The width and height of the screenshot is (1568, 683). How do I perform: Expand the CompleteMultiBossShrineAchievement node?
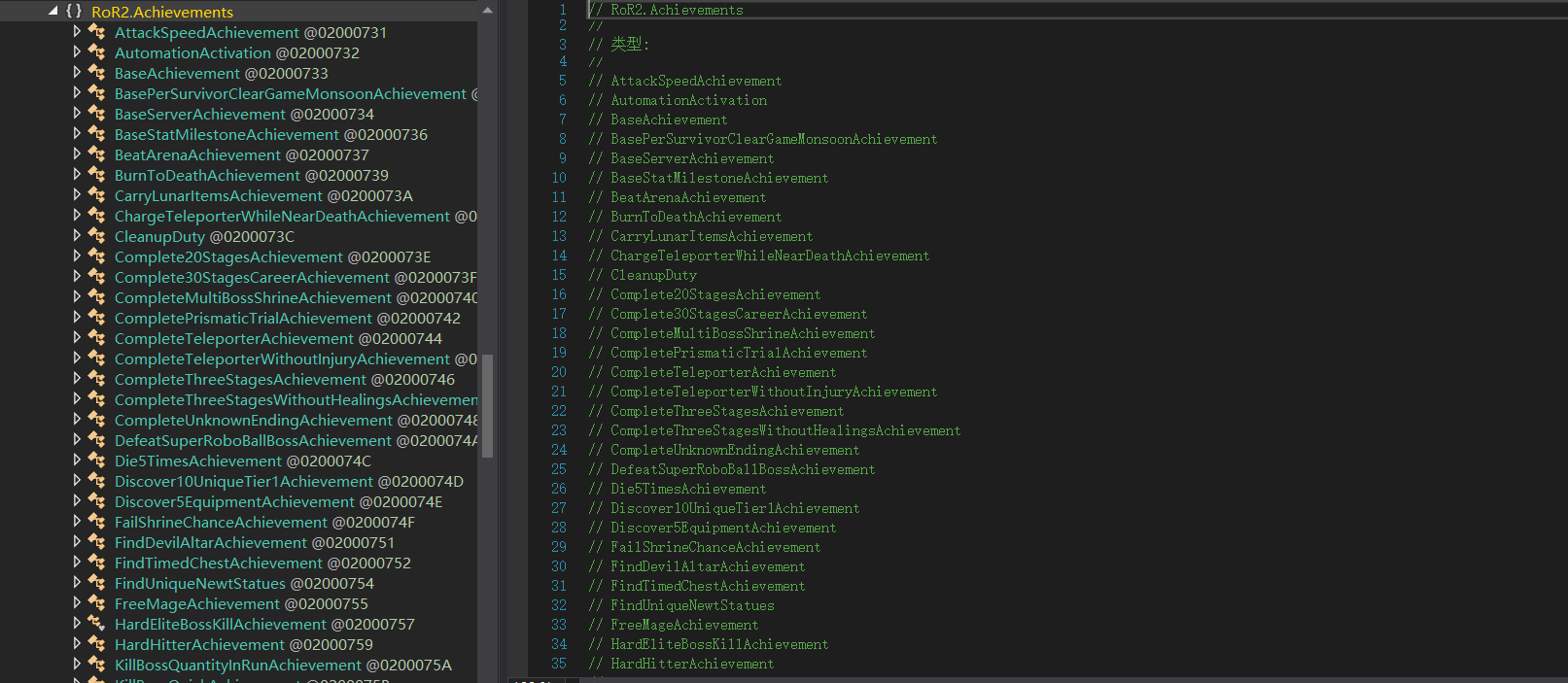click(x=77, y=296)
